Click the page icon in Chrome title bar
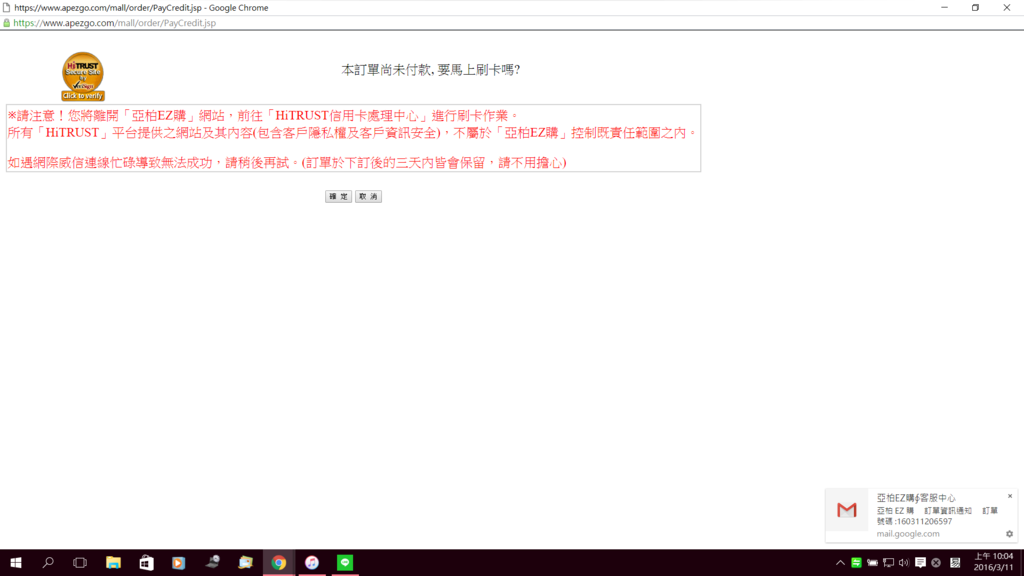The height and width of the screenshot is (576, 1024). coord(7,8)
